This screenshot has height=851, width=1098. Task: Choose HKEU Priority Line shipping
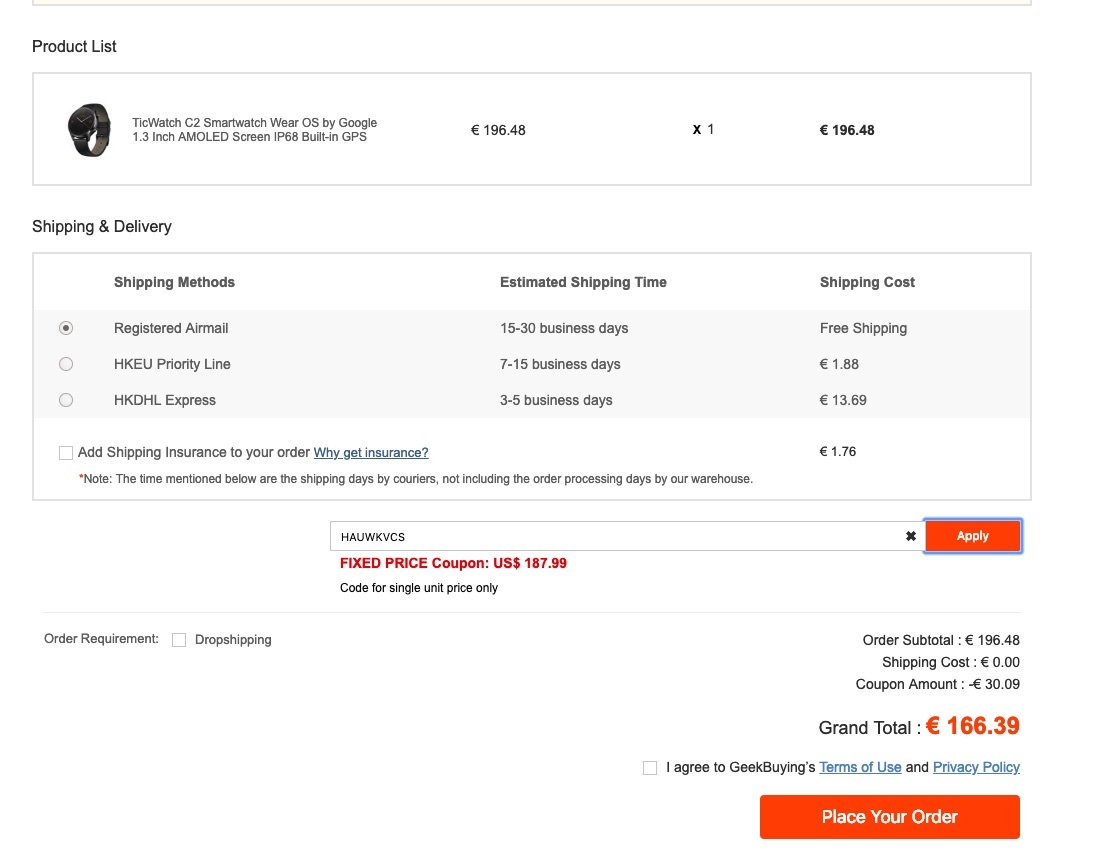tap(66, 364)
